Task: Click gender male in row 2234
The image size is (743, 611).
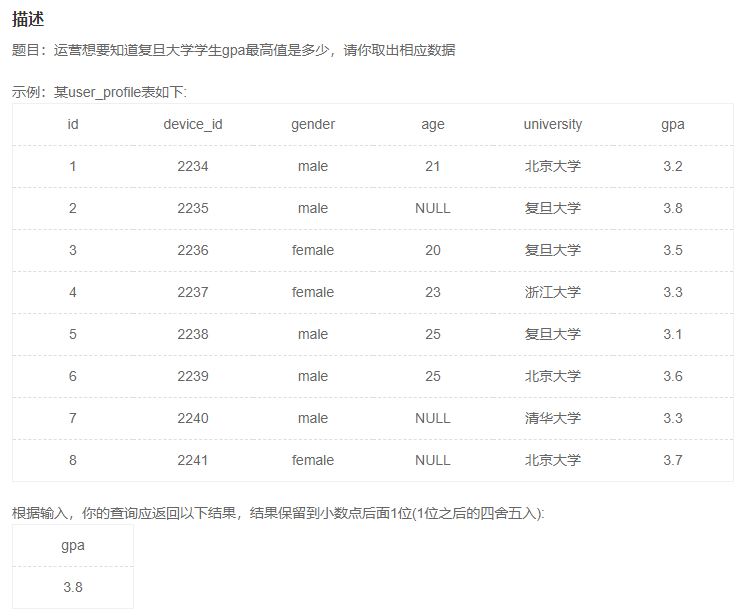Action: pos(313,166)
